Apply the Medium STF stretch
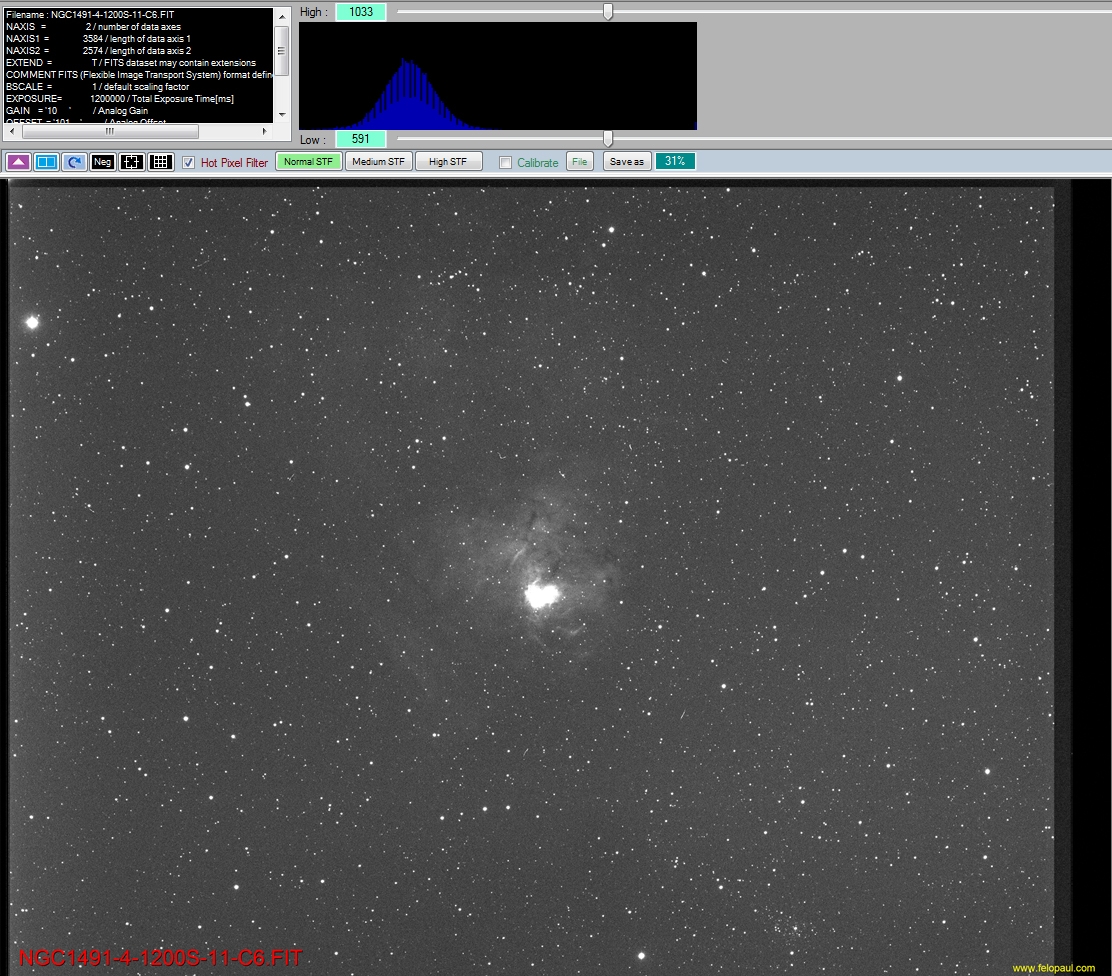 (378, 162)
